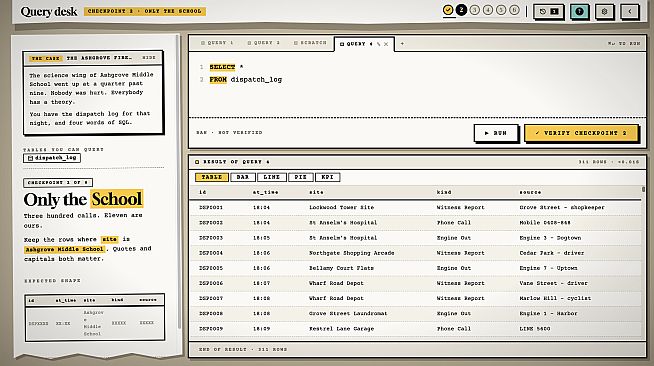This screenshot has height=366, width=654.
Task: Select the Grove Street - shopkeeper cell
Action: [562, 207]
